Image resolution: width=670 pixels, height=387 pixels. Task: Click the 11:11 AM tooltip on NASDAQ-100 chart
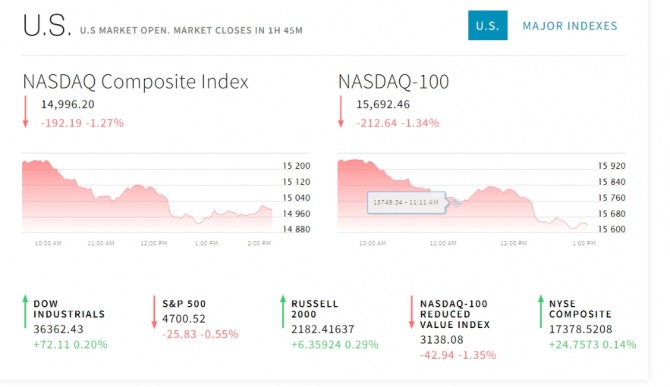point(406,202)
